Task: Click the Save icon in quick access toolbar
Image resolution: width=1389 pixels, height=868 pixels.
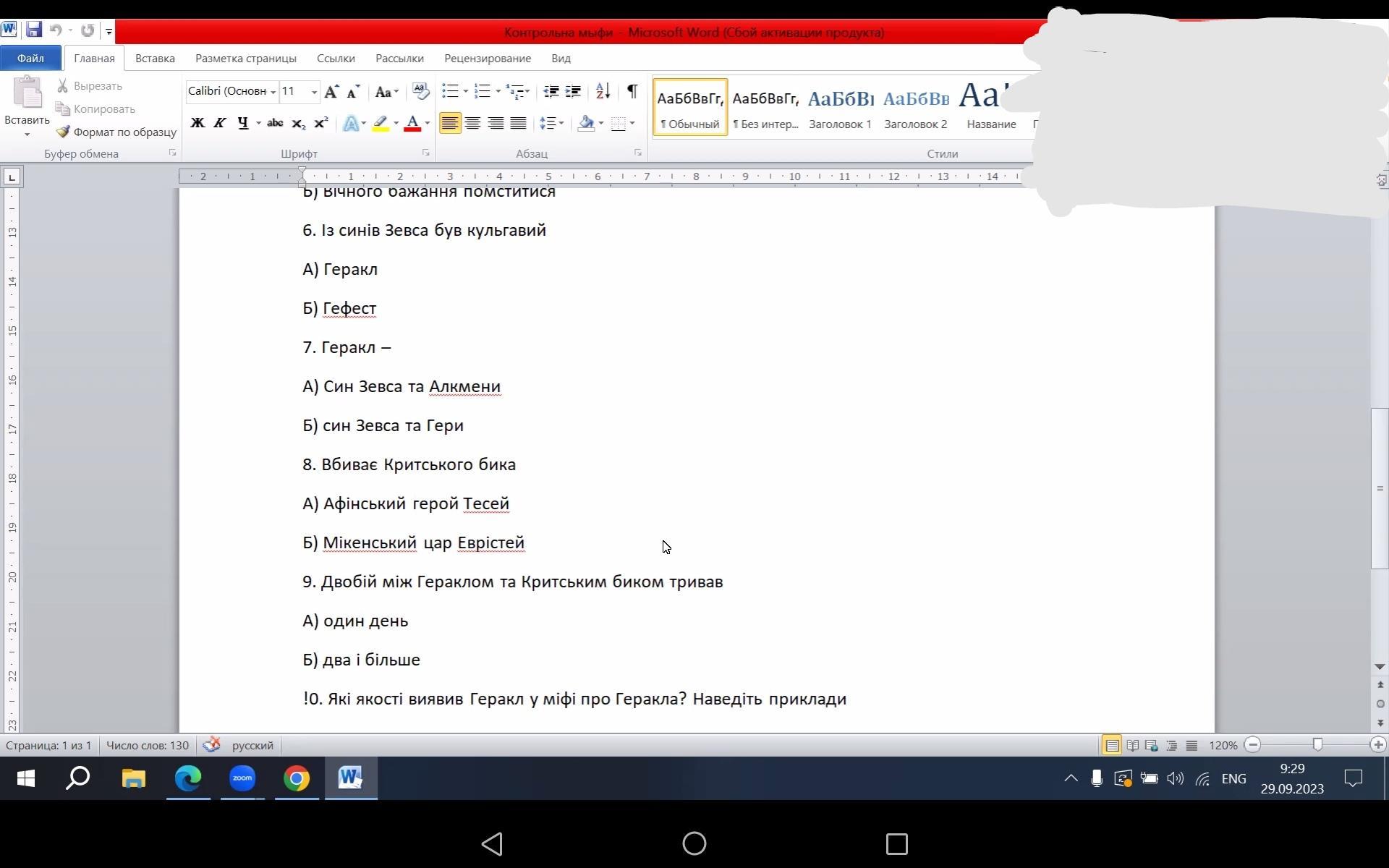Action: (33, 30)
